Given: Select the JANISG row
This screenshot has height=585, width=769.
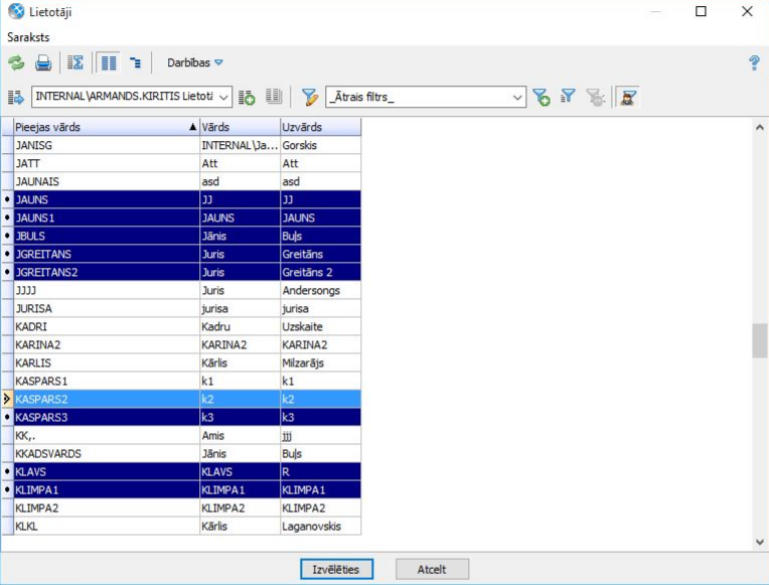Looking at the screenshot, I should tap(187, 145).
